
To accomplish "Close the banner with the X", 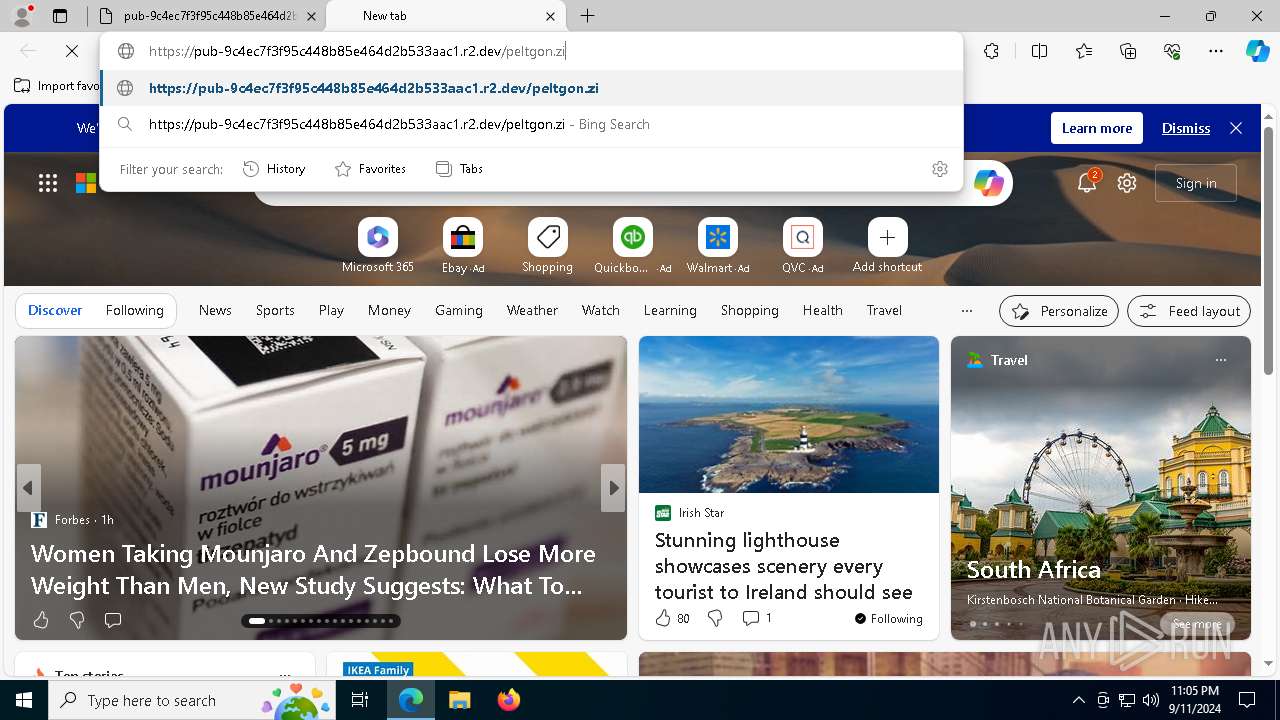I will click(1236, 128).
